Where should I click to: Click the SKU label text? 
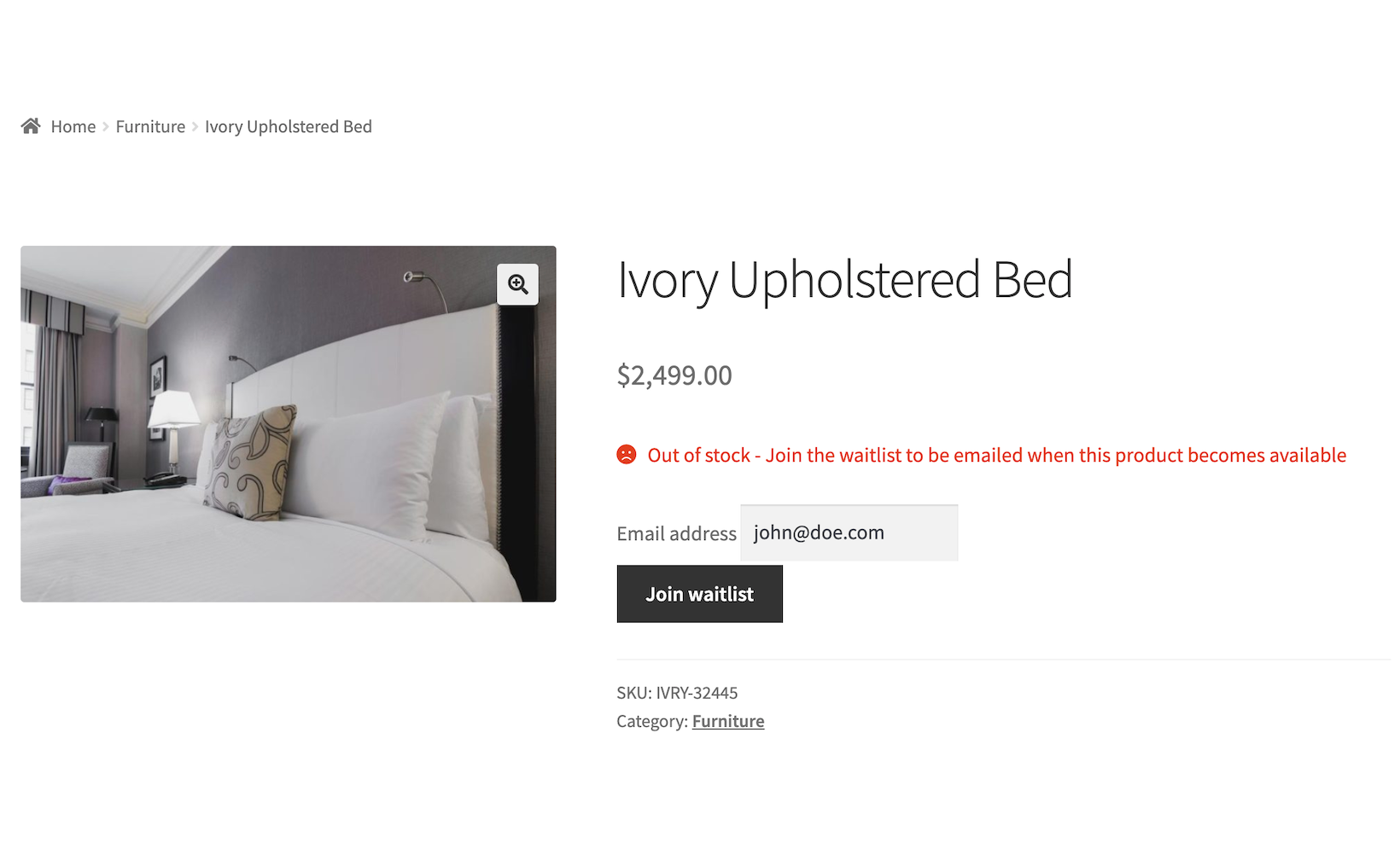click(633, 693)
